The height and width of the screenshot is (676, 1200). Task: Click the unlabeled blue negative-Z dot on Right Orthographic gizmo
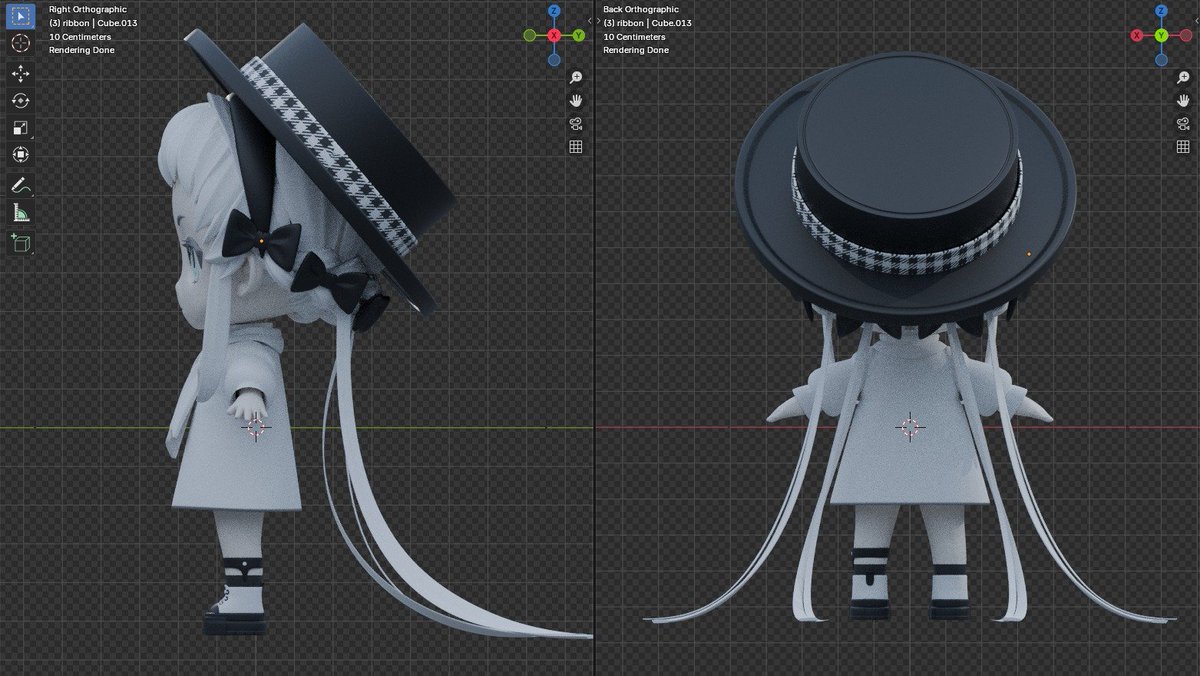click(x=554, y=59)
